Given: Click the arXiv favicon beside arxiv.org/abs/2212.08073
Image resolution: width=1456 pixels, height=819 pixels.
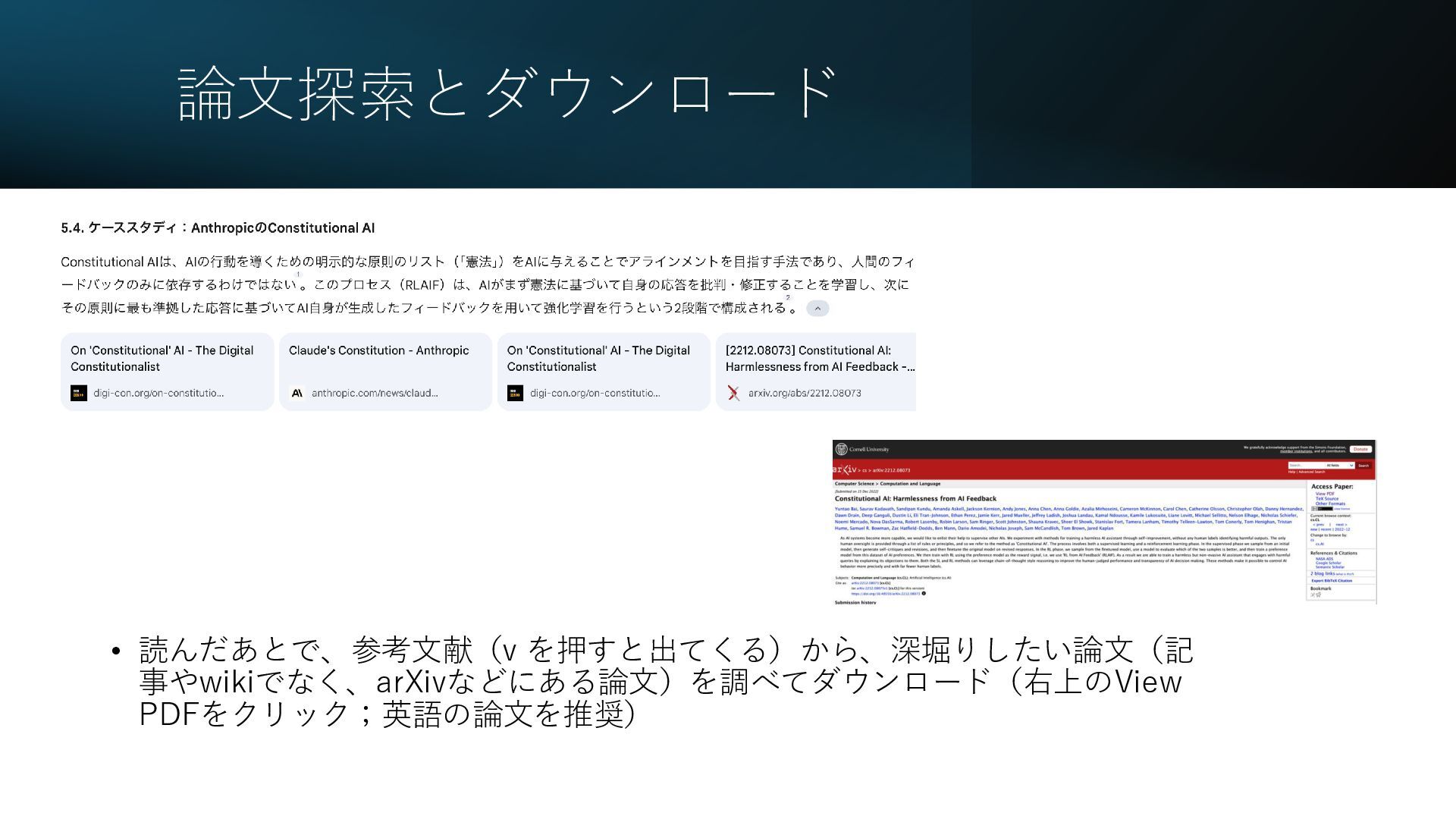Looking at the screenshot, I should pos(733,393).
